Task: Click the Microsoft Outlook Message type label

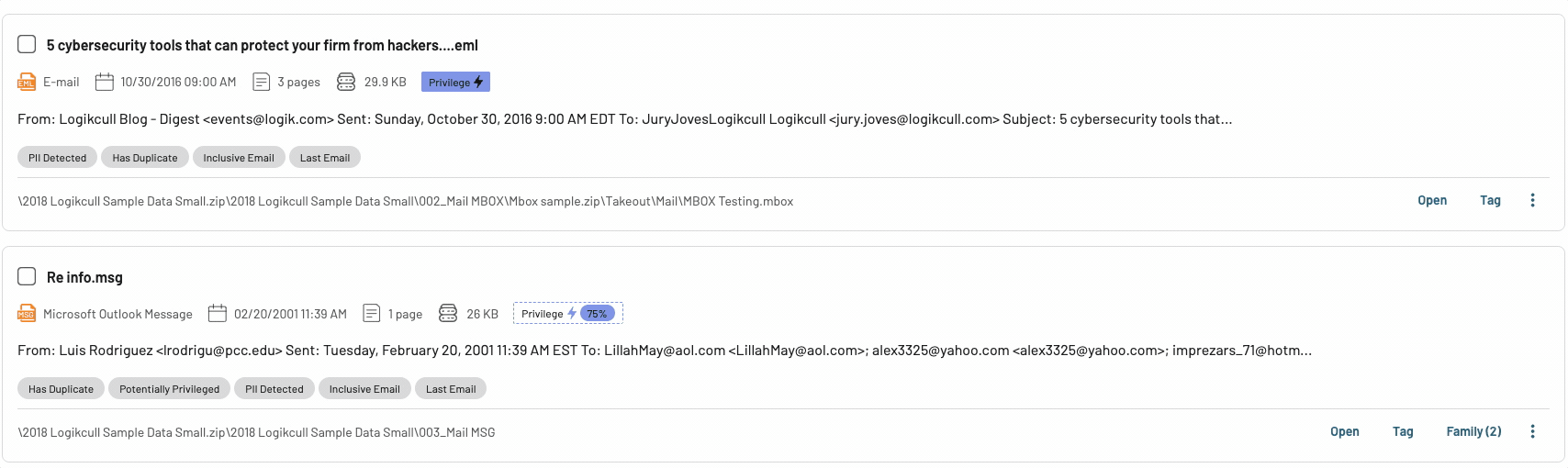Action: click(x=118, y=314)
